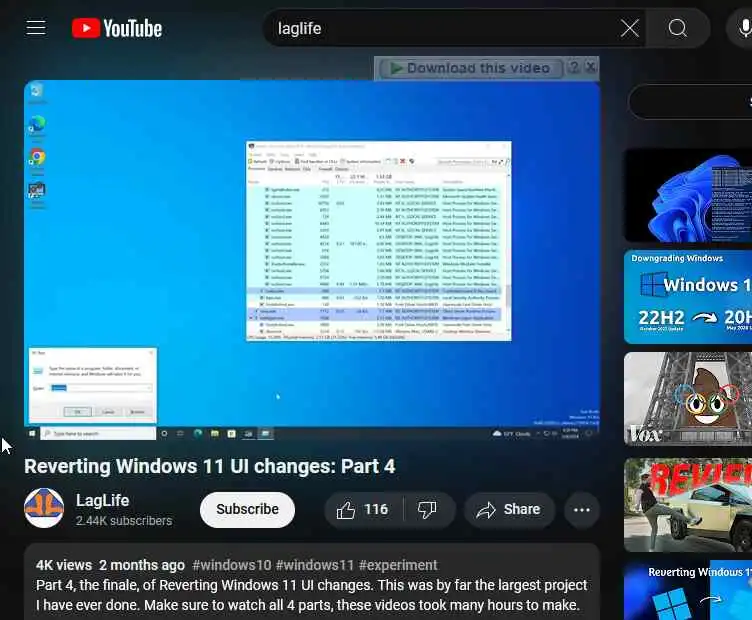This screenshot has width=752, height=620.
Task: Open the Cybertruck review video thumbnail
Action: pos(688,505)
